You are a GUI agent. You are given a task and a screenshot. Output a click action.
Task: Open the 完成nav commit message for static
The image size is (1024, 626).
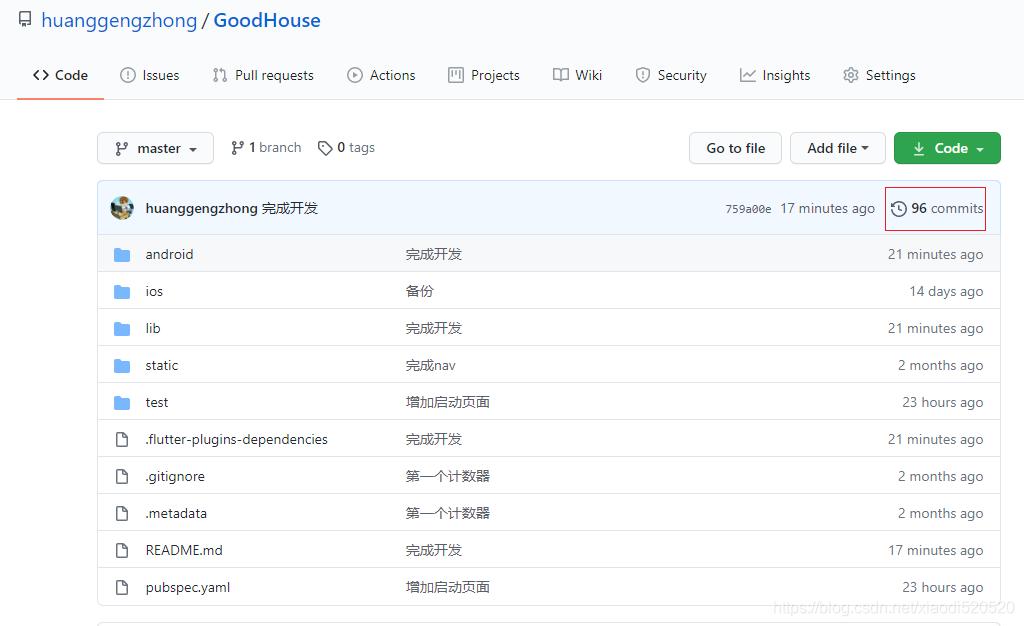pyautogui.click(x=430, y=366)
